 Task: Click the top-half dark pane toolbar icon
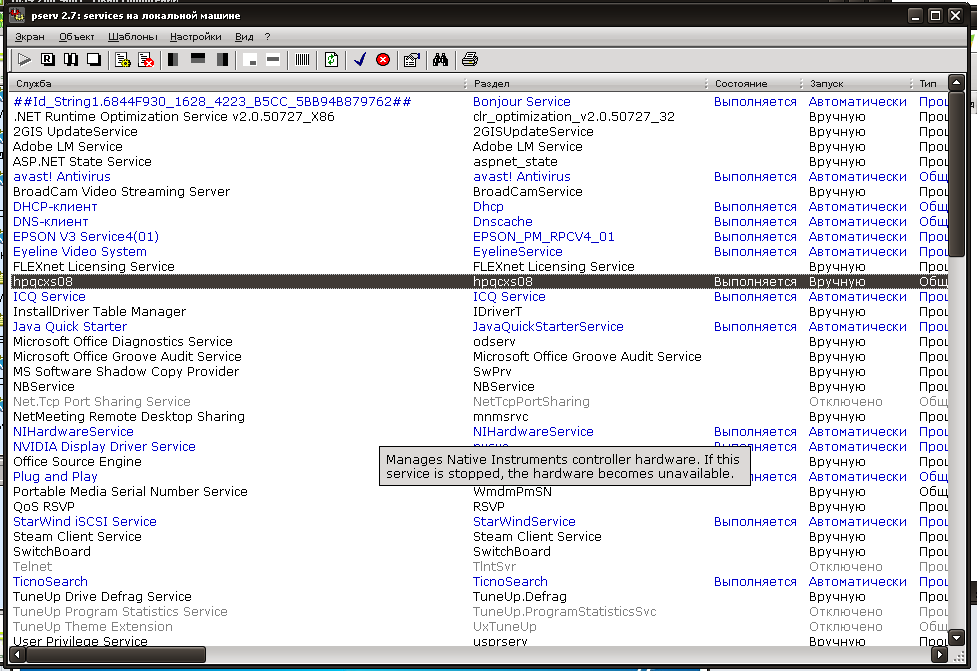coord(198,60)
